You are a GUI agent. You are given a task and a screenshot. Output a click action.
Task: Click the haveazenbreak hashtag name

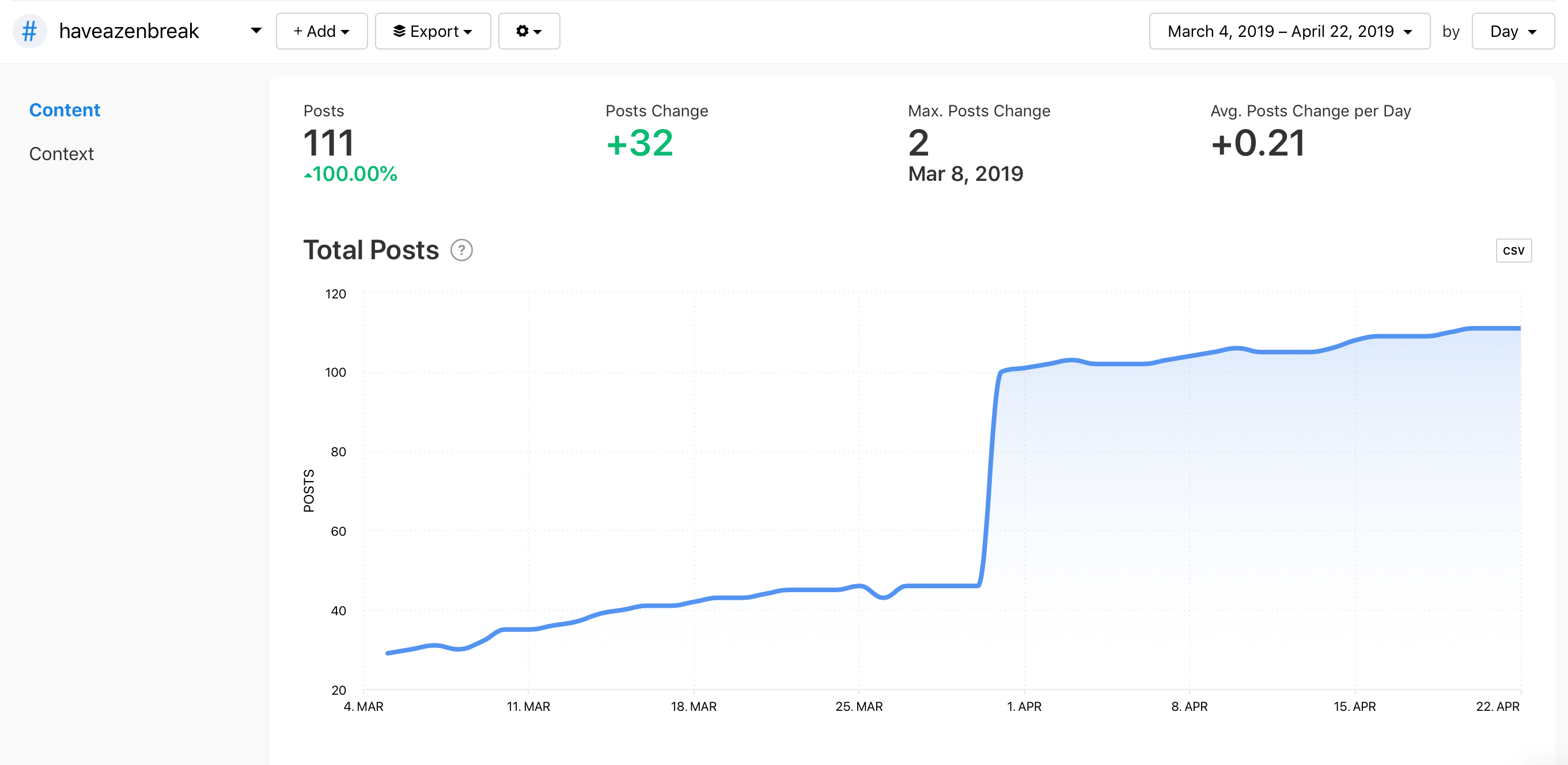pos(129,31)
